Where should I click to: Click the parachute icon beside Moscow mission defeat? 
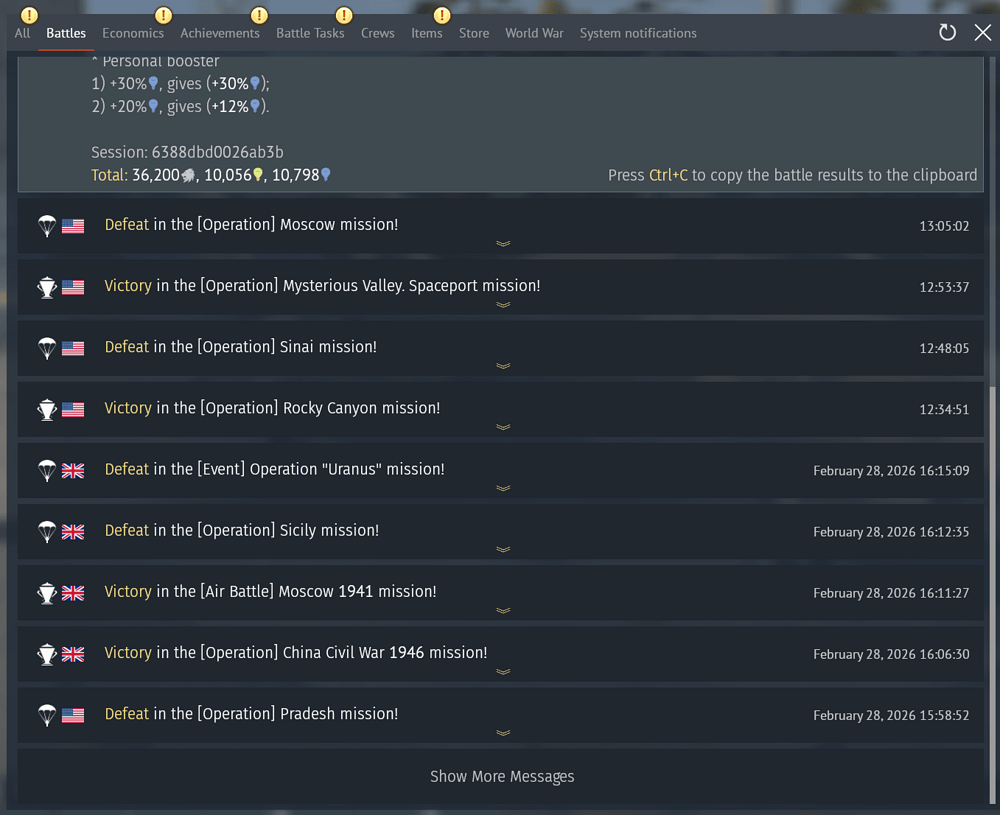[47, 226]
